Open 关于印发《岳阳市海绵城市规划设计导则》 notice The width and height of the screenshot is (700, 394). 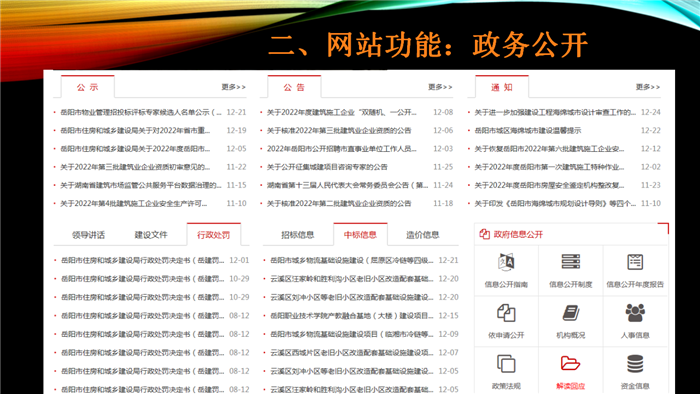pos(555,203)
